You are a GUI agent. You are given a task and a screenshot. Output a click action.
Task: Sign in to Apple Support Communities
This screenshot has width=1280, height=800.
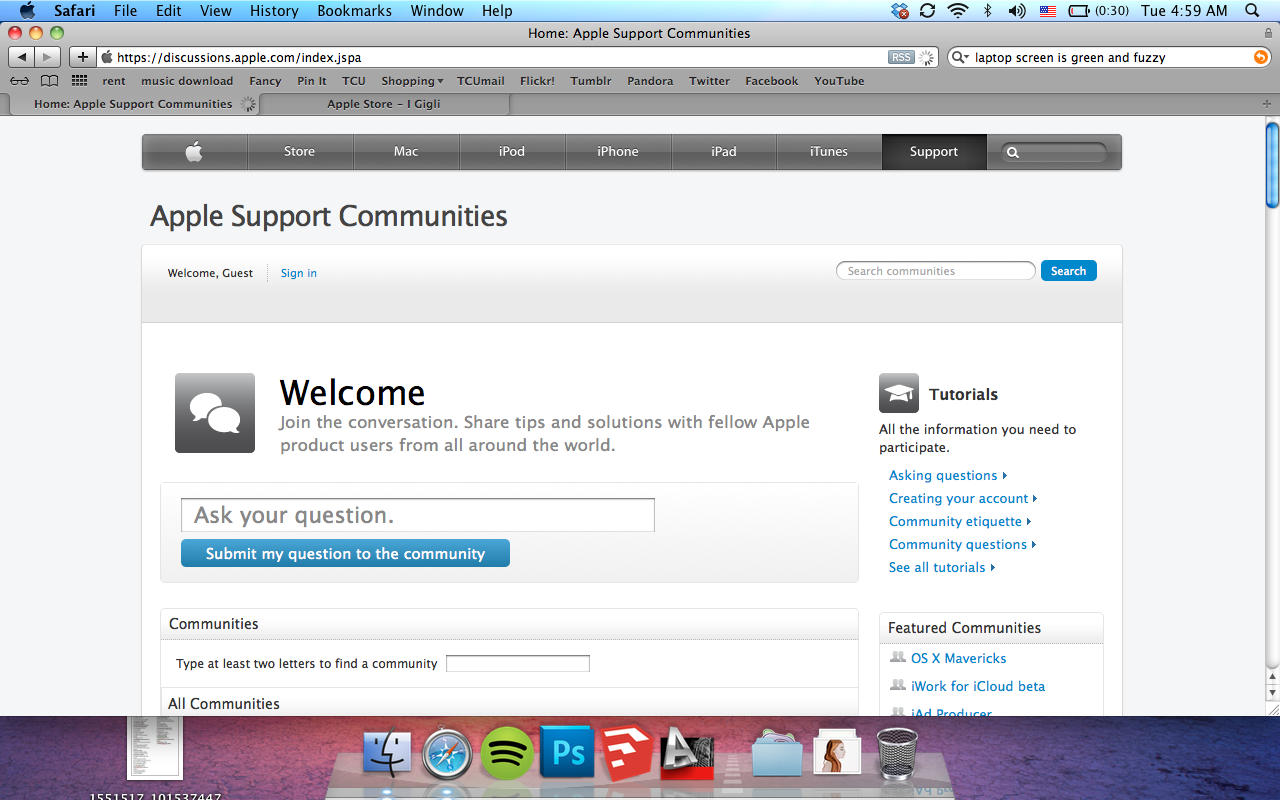click(298, 273)
